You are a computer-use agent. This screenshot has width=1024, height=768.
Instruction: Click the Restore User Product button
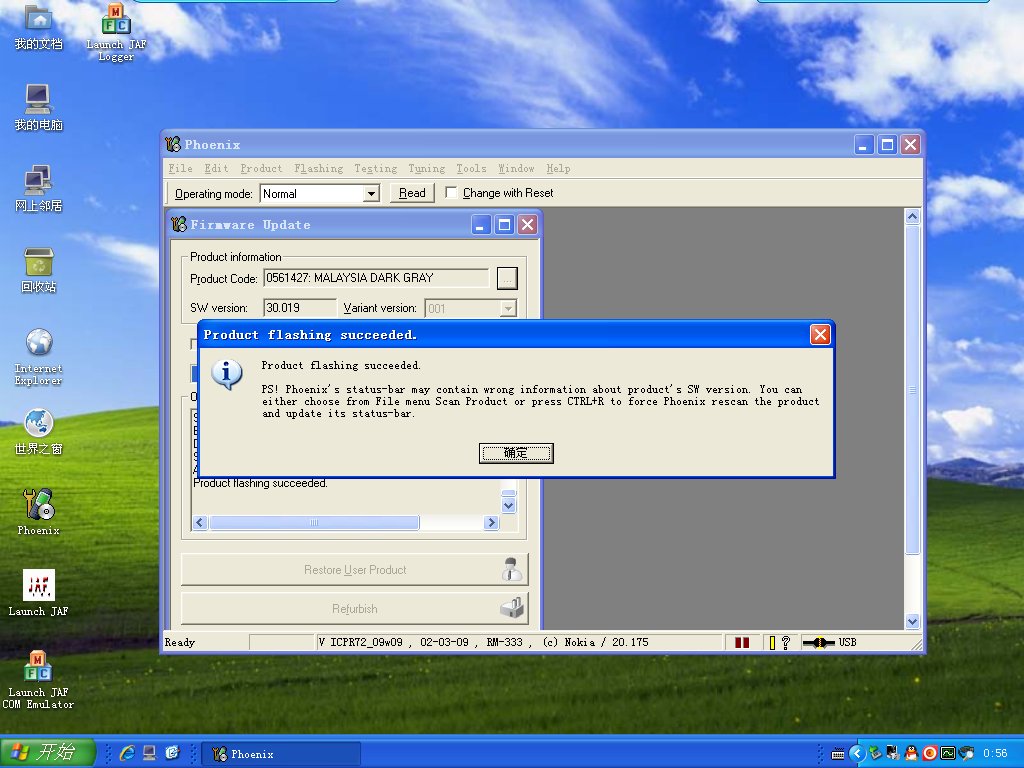tap(355, 569)
